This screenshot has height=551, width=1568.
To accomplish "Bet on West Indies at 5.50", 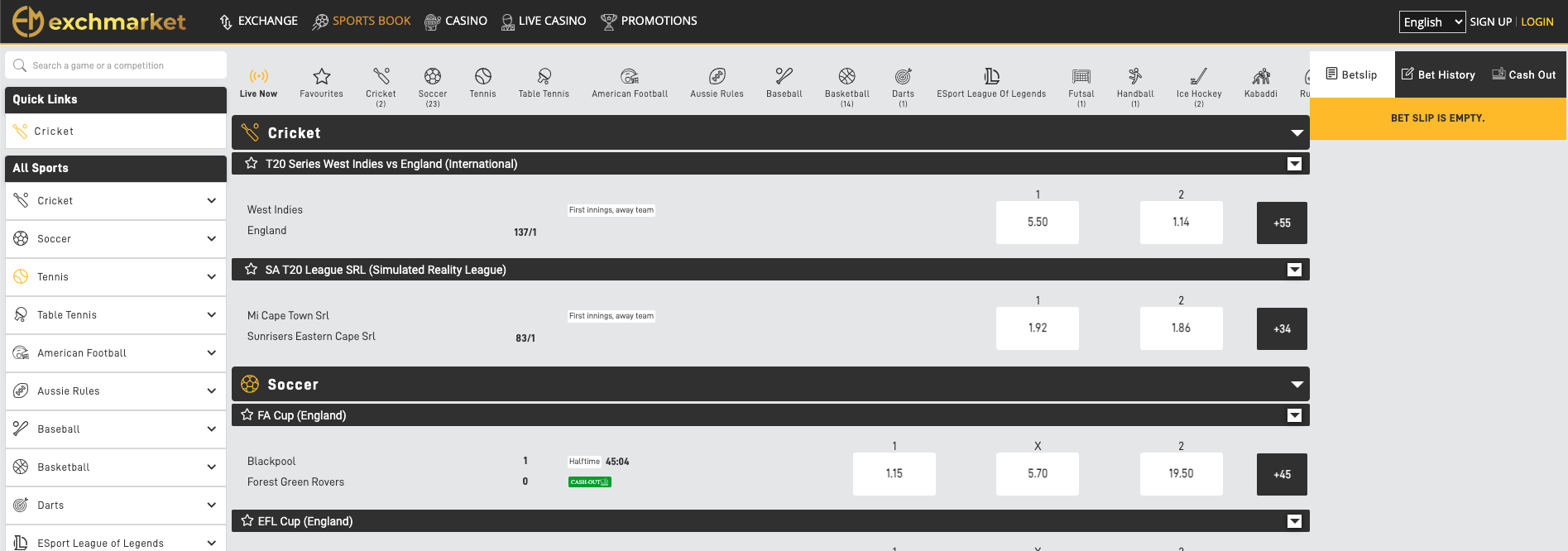I will pyautogui.click(x=1038, y=223).
